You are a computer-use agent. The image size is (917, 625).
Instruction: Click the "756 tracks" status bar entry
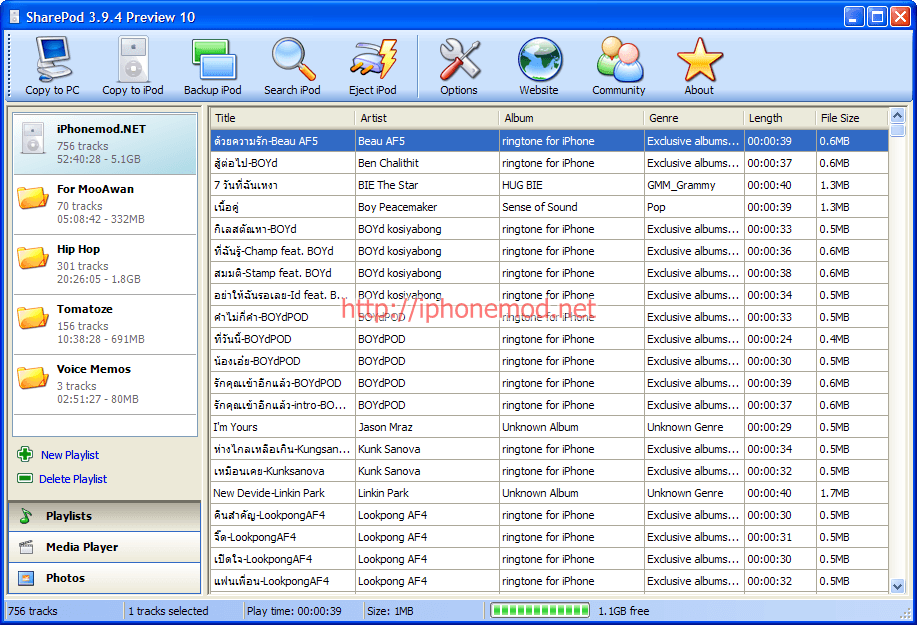pyautogui.click(x=33, y=611)
